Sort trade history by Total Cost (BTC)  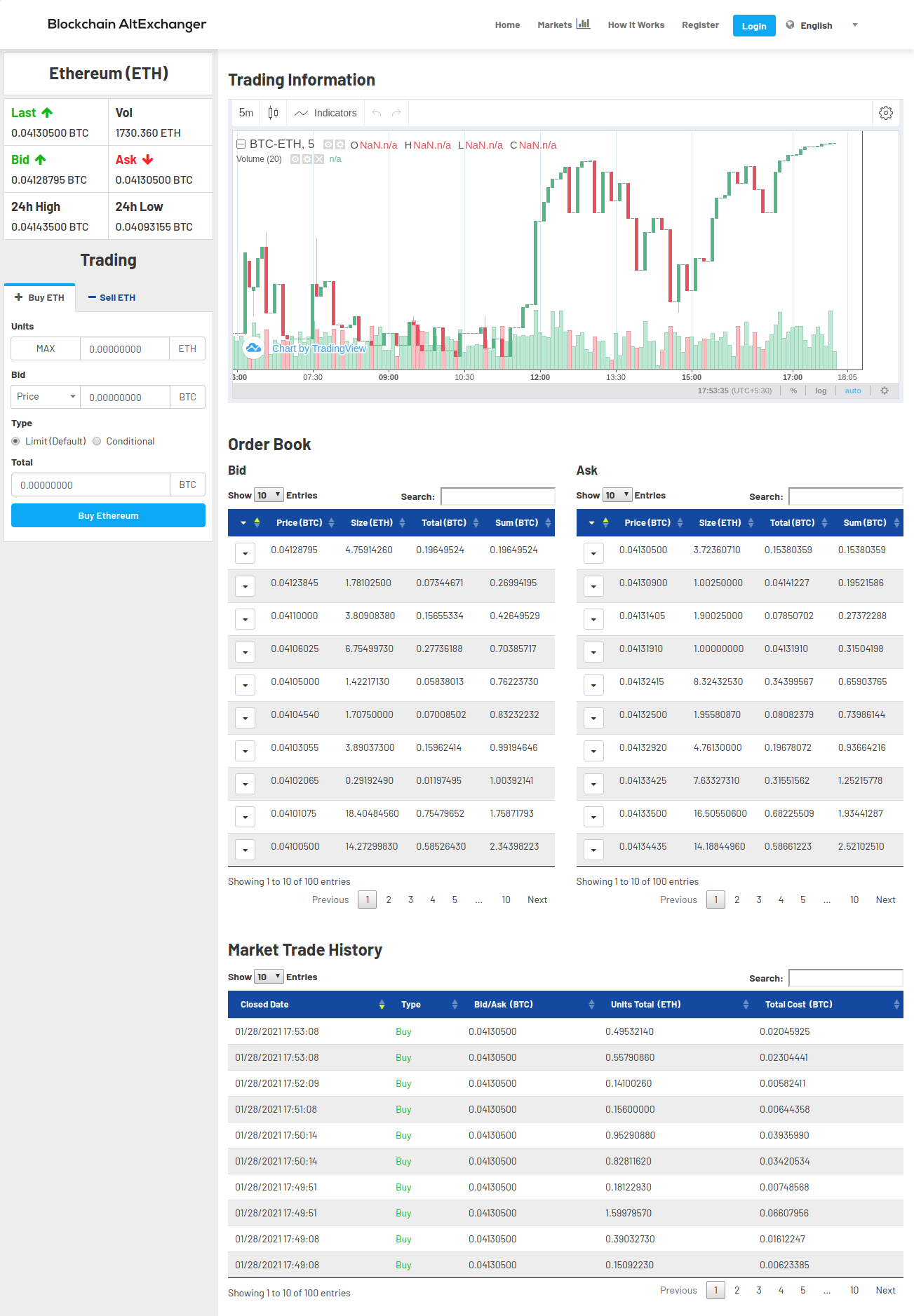[x=828, y=1005]
